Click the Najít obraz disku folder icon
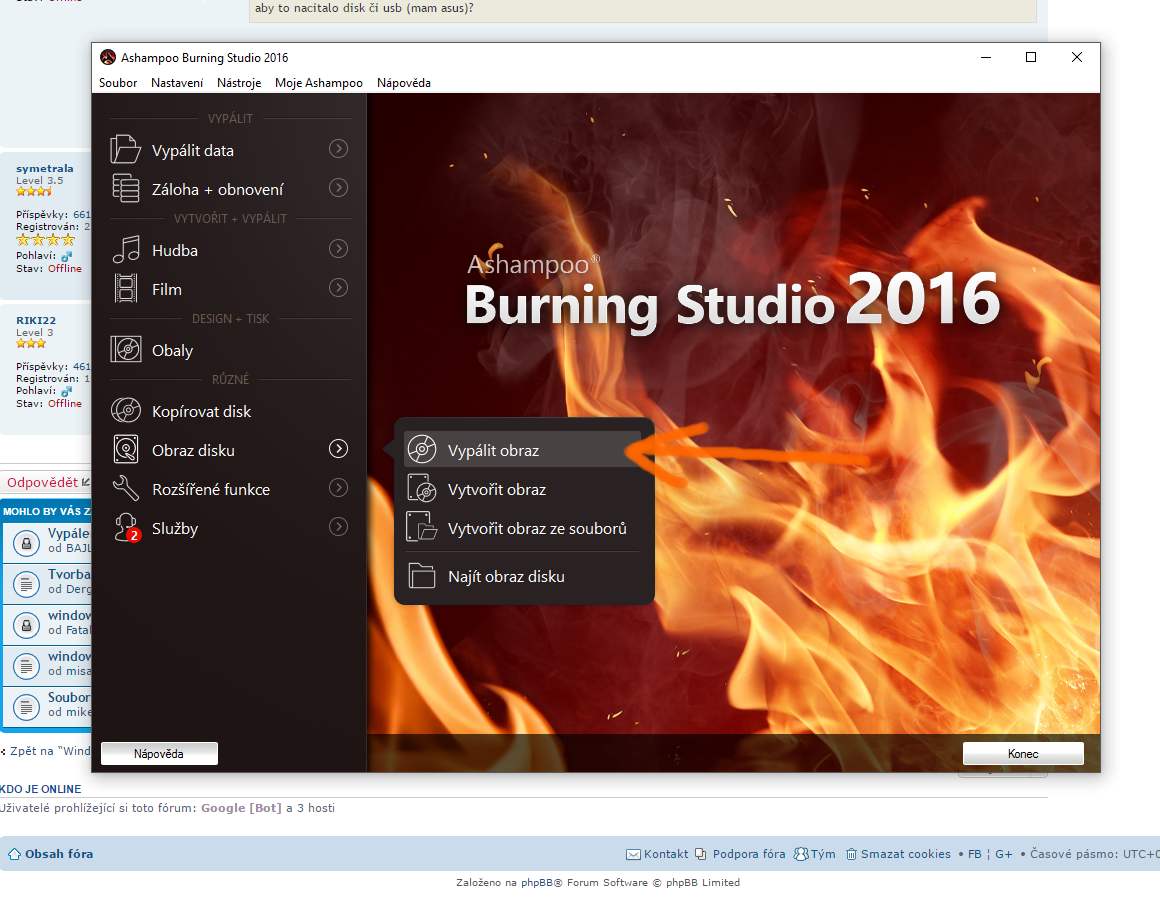Viewport: 1160px width, 908px height. click(x=422, y=576)
